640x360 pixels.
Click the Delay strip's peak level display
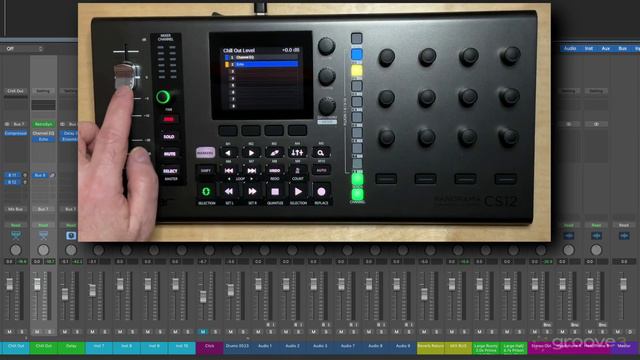point(77,262)
